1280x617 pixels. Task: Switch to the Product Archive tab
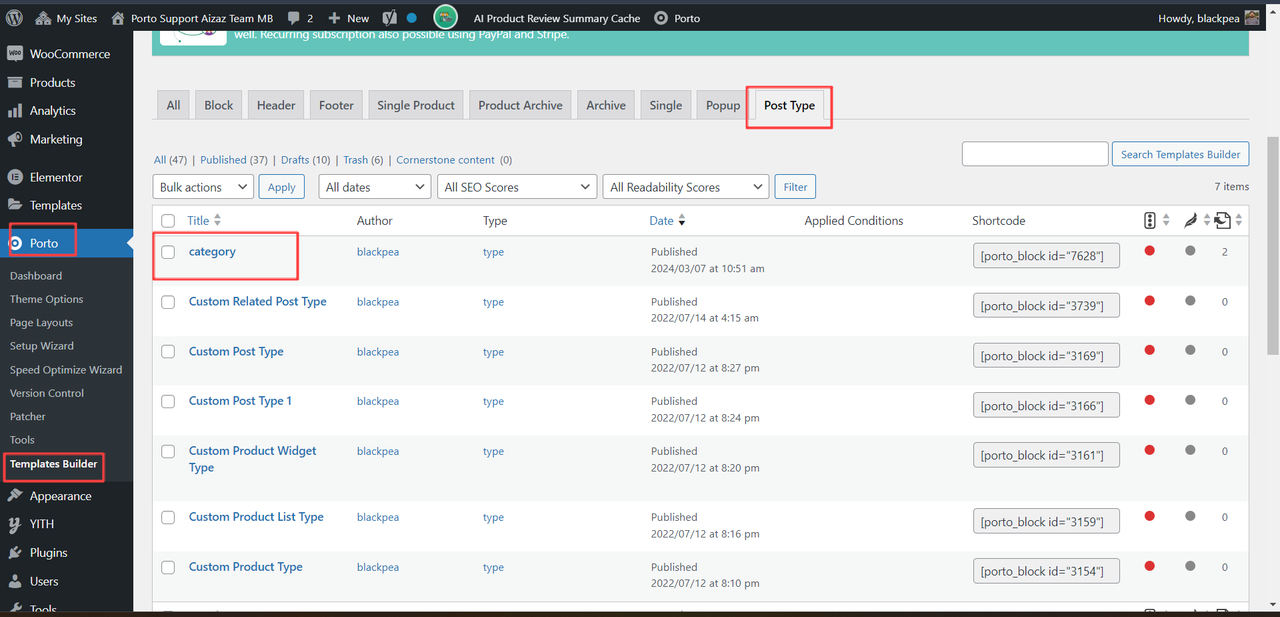pos(521,105)
